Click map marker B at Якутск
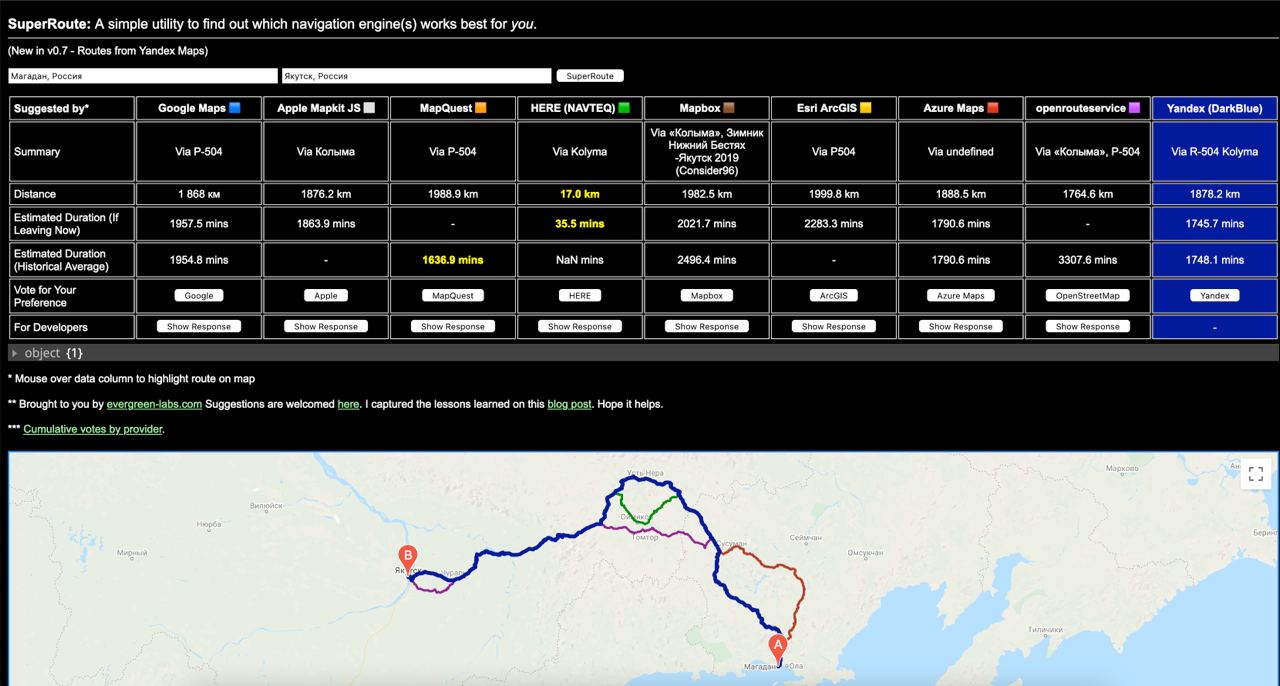Screen dimensions: 1280x686 (408, 560)
